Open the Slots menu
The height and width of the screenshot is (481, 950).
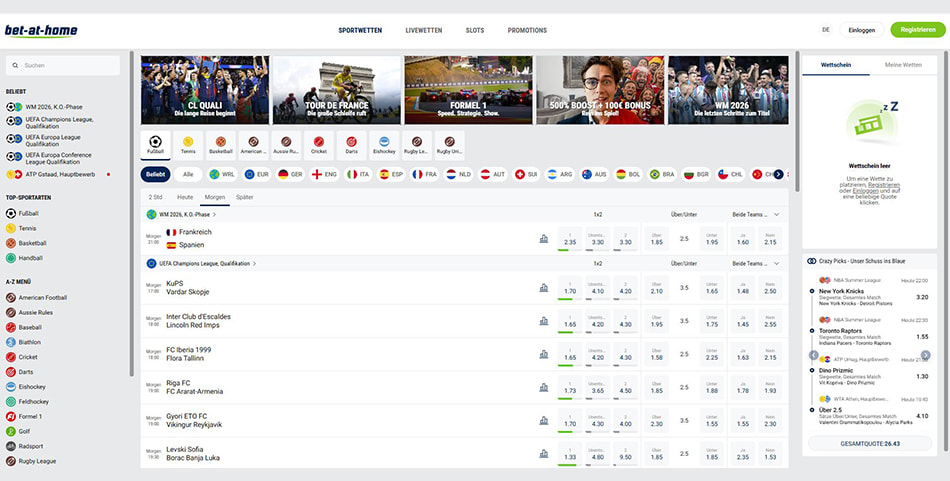pyautogui.click(x=474, y=30)
